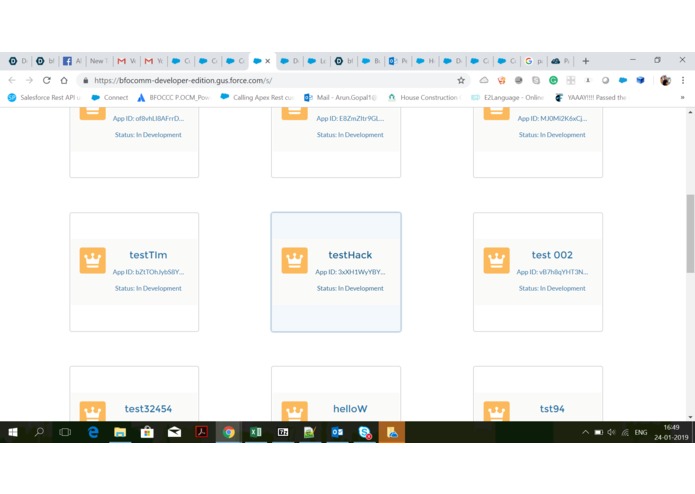Click the page vertical scrollbar thumb
695x494 pixels.
[690, 233]
